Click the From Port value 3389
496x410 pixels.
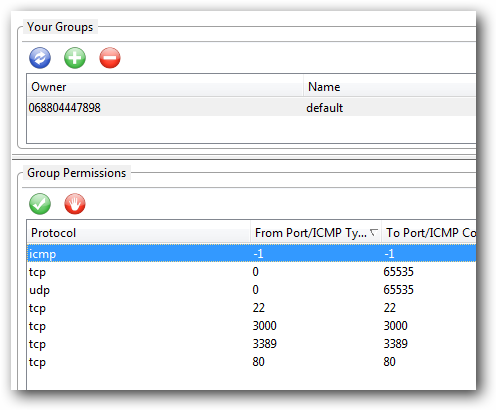(265, 344)
